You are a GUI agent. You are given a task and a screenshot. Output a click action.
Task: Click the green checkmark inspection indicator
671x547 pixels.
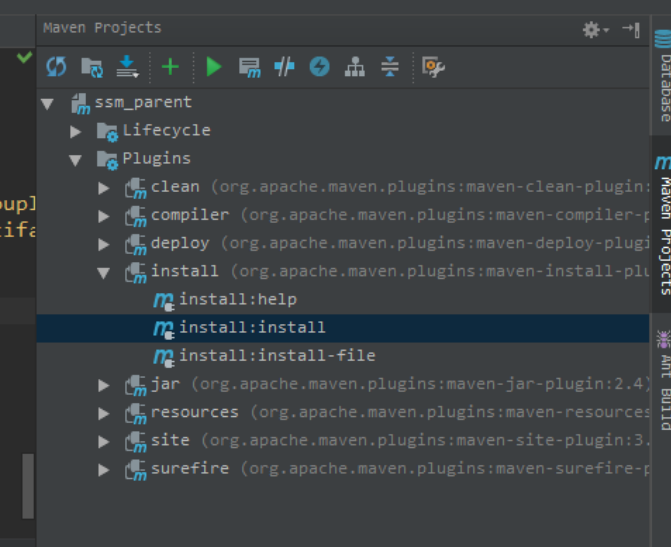24,57
